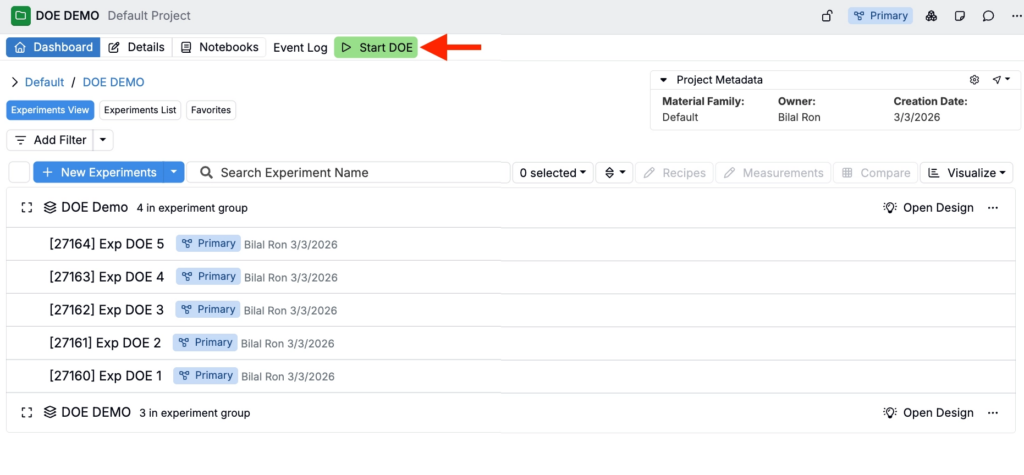Click Default Project text in header
This screenshot has height=475, width=1024.
coord(149,16)
